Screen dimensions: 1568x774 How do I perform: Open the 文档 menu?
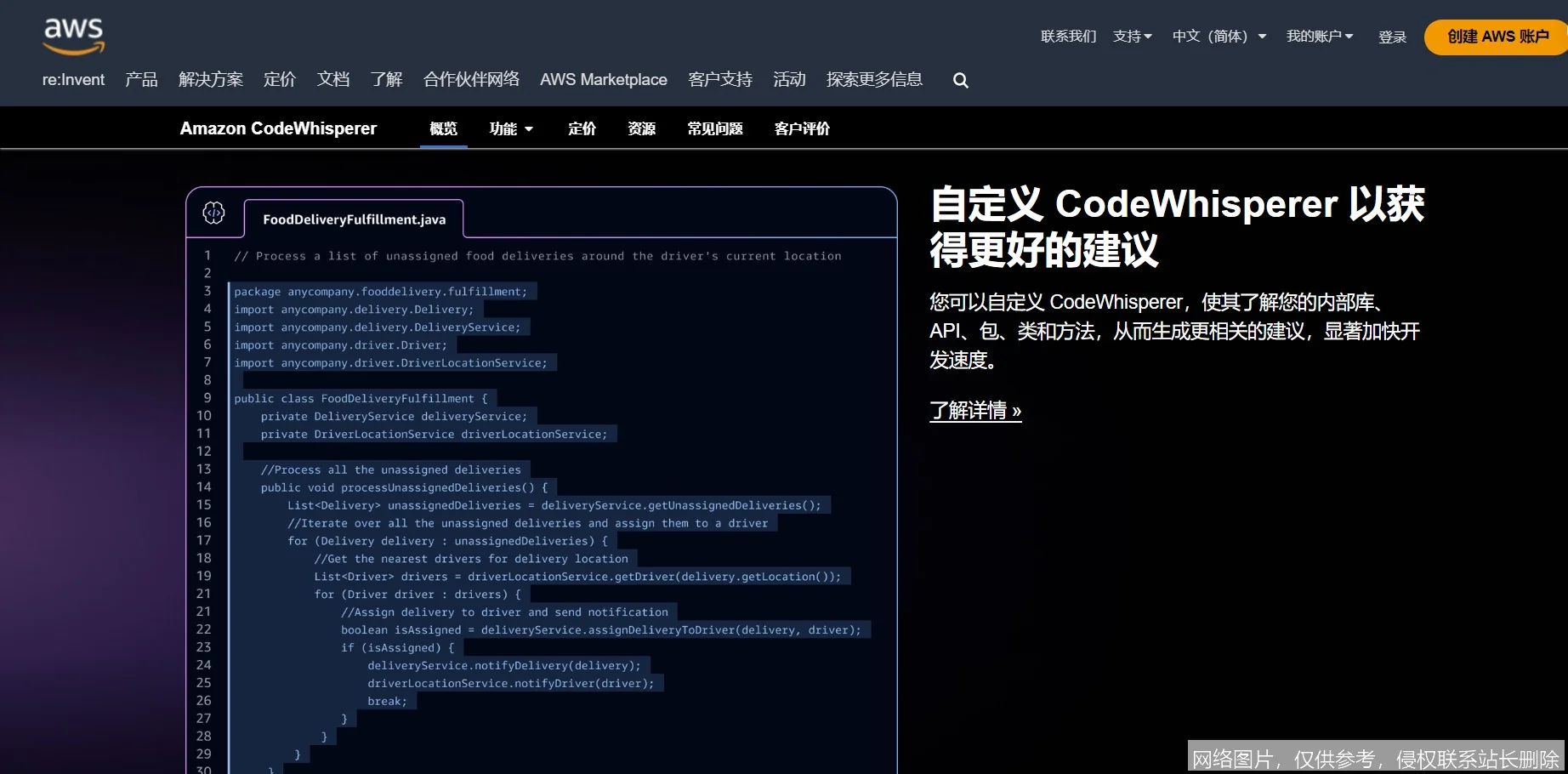(x=333, y=80)
